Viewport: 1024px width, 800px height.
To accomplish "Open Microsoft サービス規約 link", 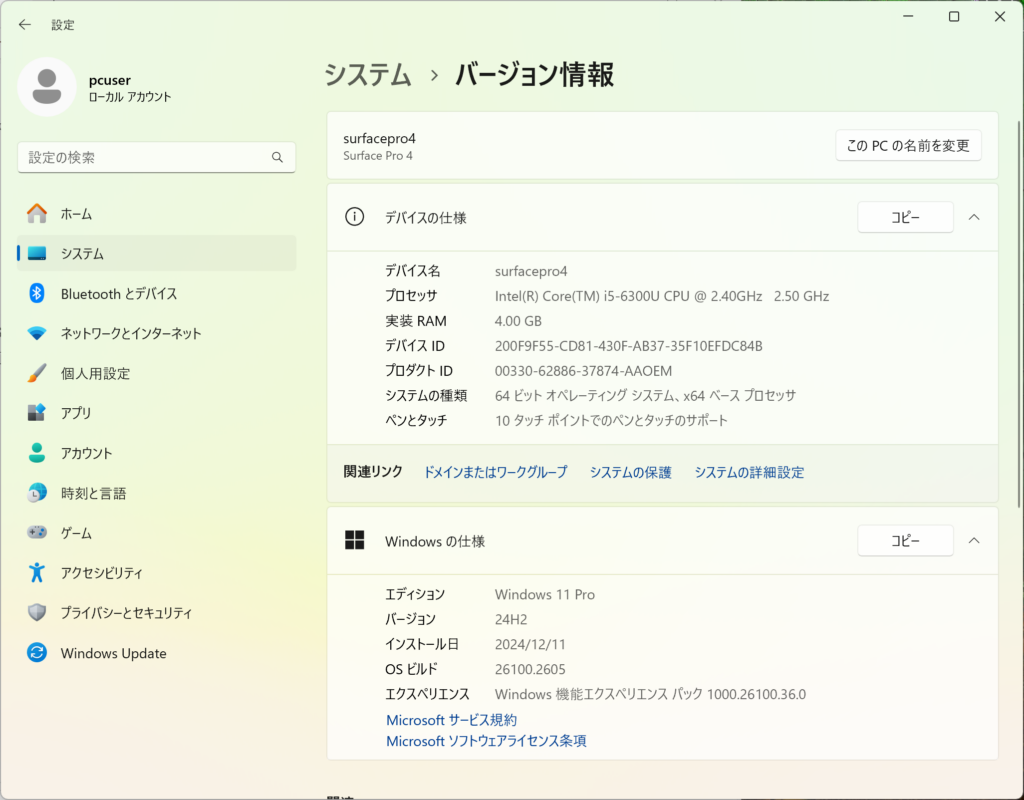I will [x=451, y=720].
